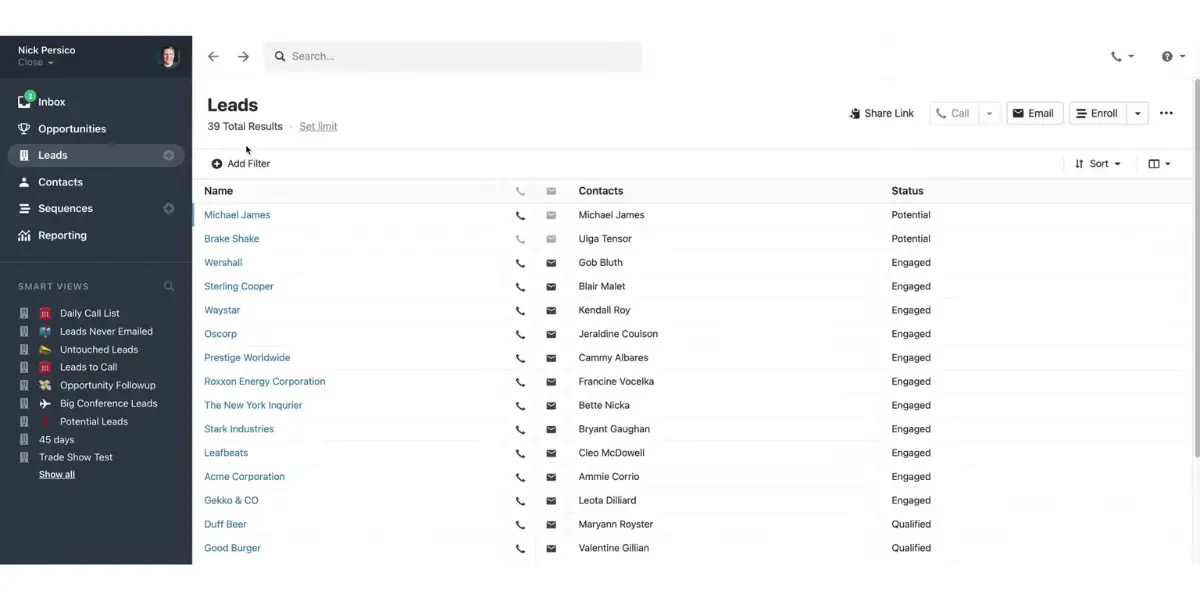Open Leads Never Emailed smart view

[x=106, y=332]
